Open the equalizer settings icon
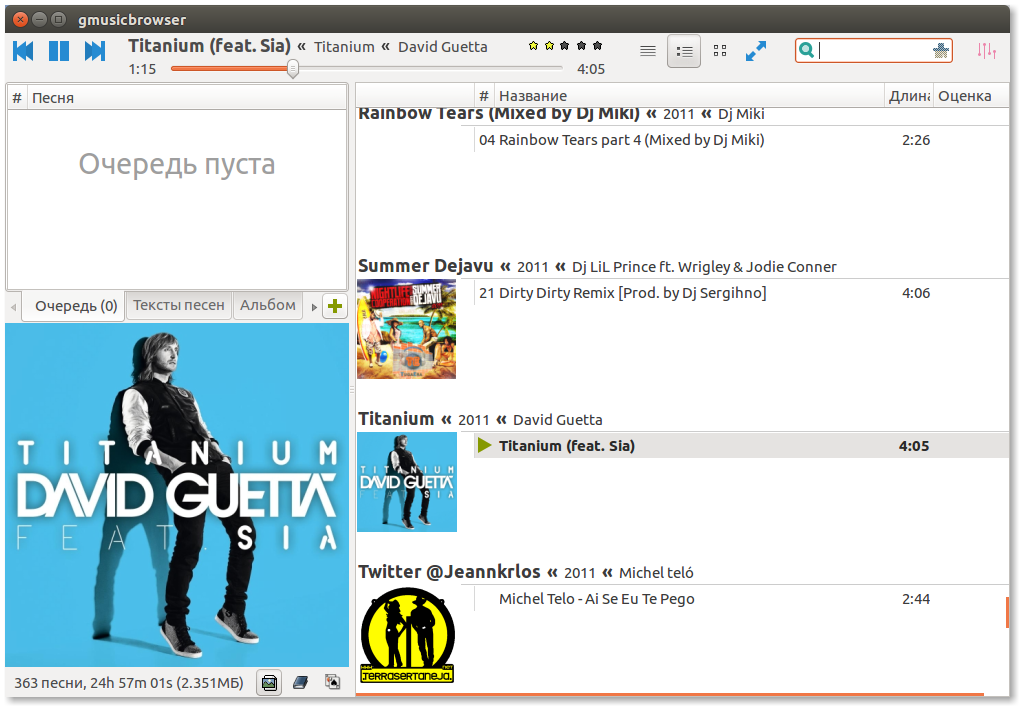 coord(987,51)
